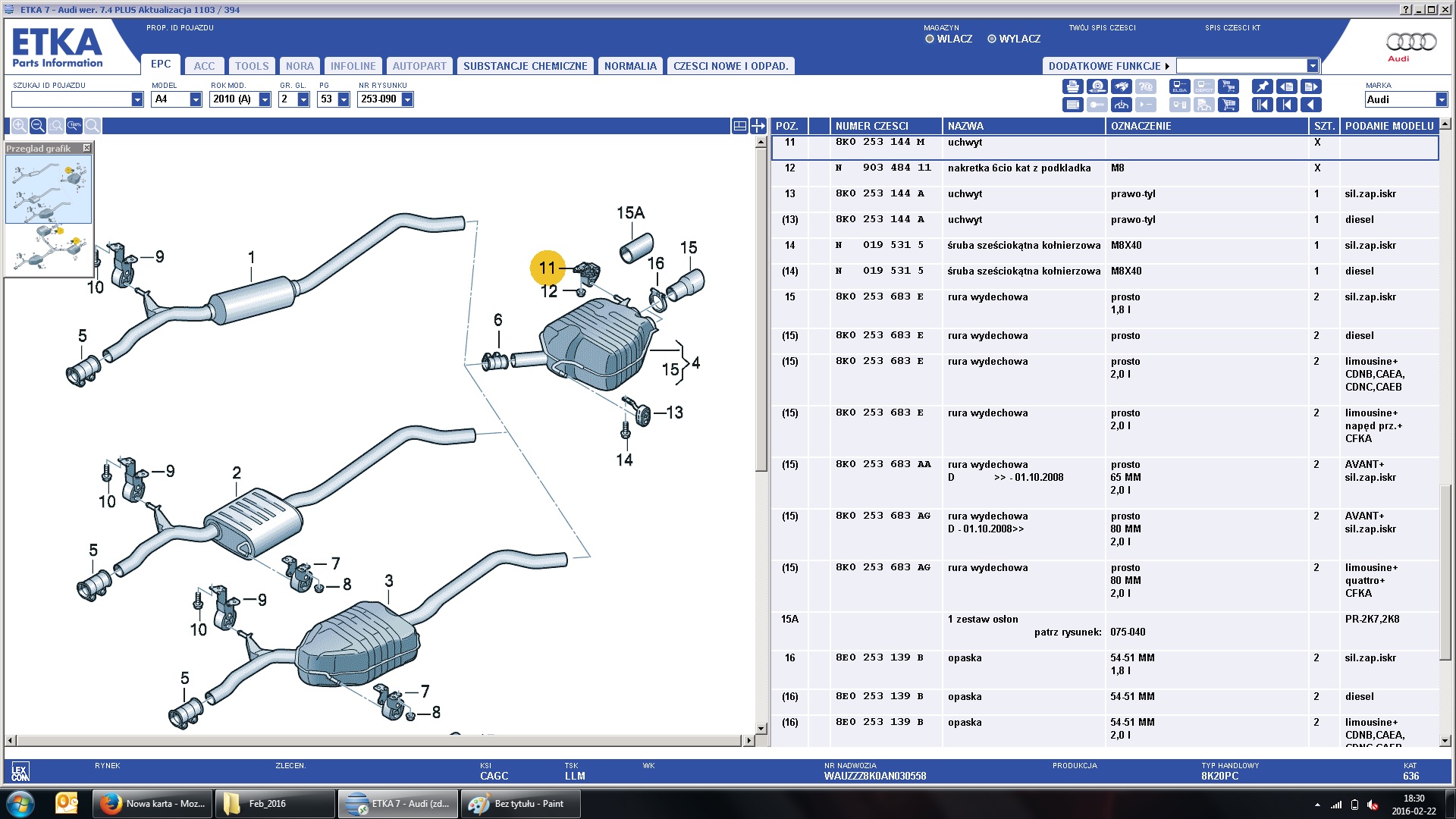Viewport: 1456px width, 819px height.
Task: Select the WLACZ magazyn radio button
Action: pyautogui.click(x=930, y=39)
